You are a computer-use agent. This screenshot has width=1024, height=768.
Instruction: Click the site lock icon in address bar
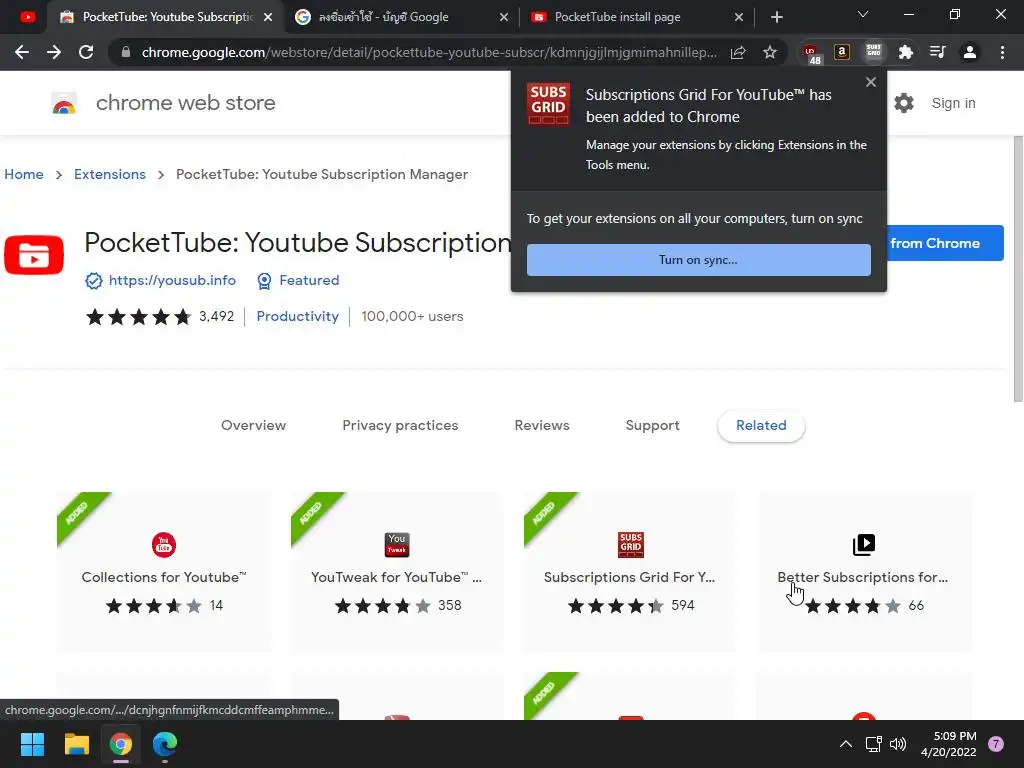tap(125, 52)
